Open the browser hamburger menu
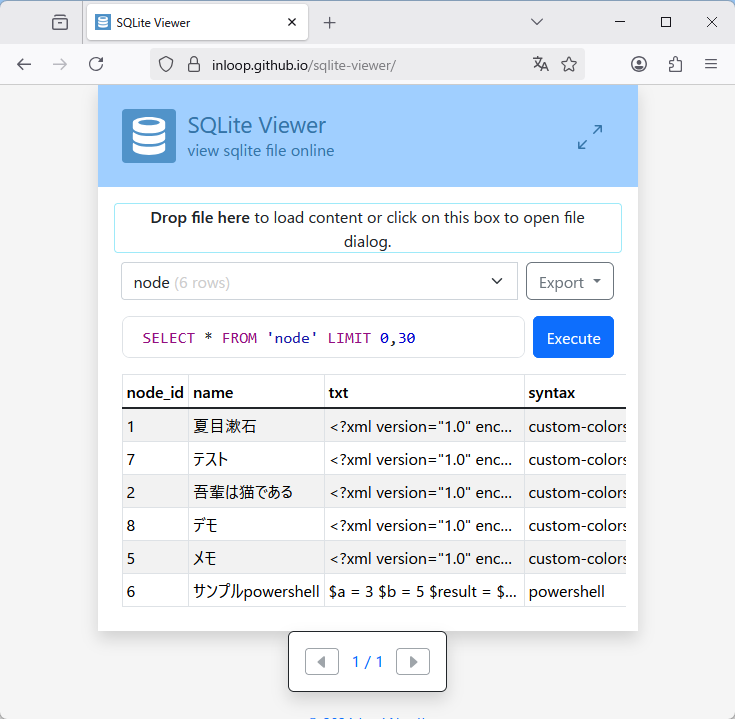 711,64
